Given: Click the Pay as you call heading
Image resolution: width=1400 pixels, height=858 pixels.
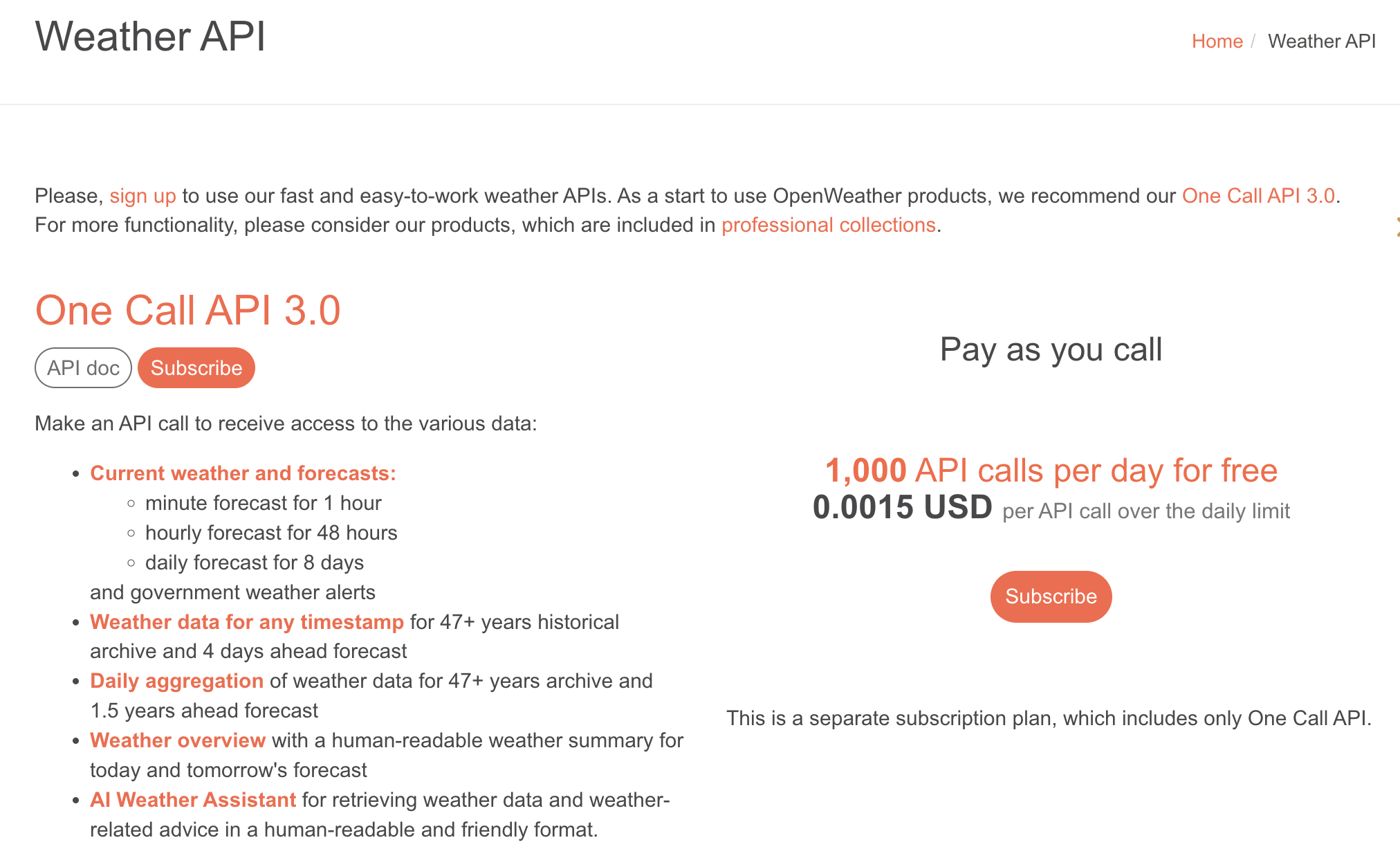Looking at the screenshot, I should point(1050,349).
